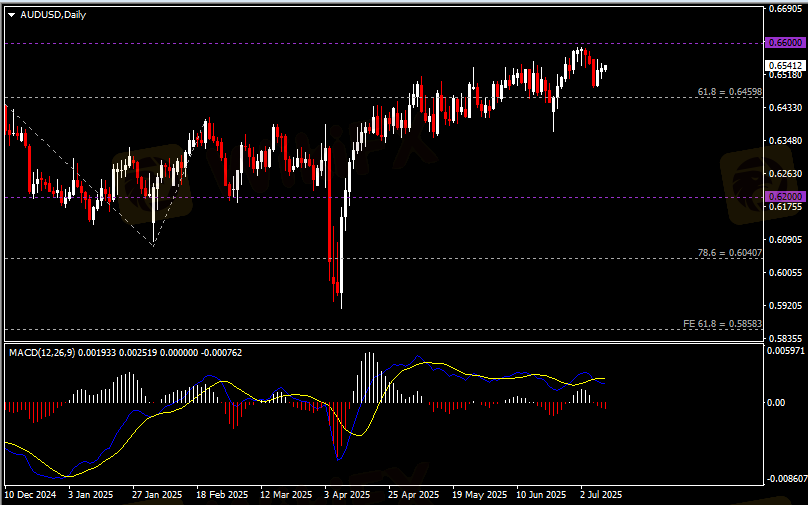The width and height of the screenshot is (808, 505).
Task: Click the 0.58355 price on the scale
Action: click(785, 339)
